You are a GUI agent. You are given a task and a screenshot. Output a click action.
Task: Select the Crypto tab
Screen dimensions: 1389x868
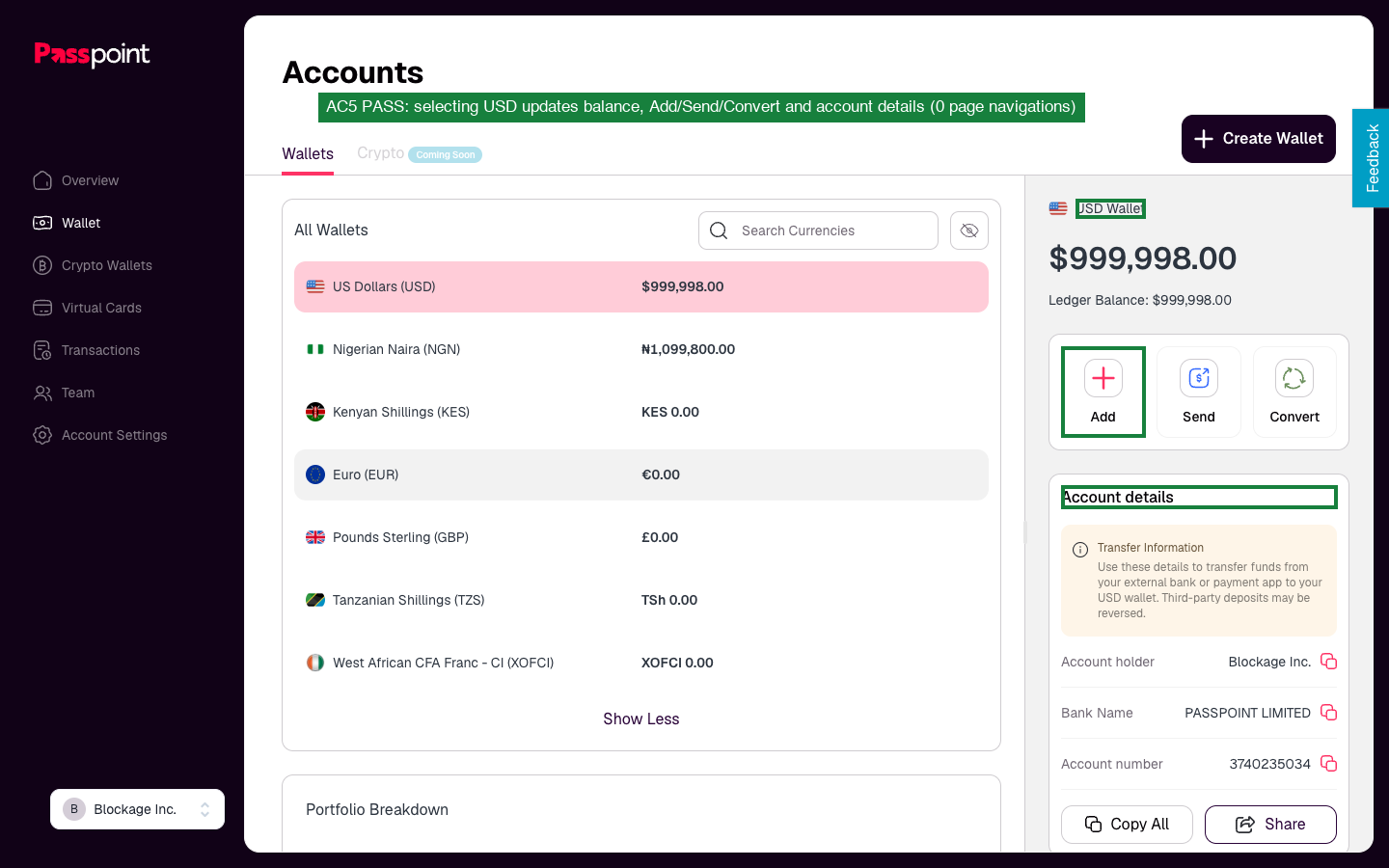381,153
